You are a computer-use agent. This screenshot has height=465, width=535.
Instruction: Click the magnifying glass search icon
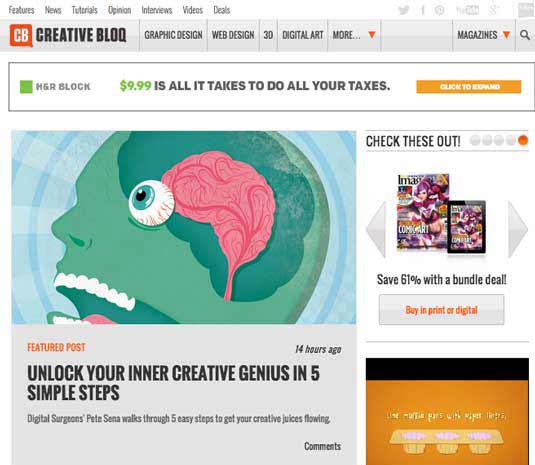pos(525,35)
